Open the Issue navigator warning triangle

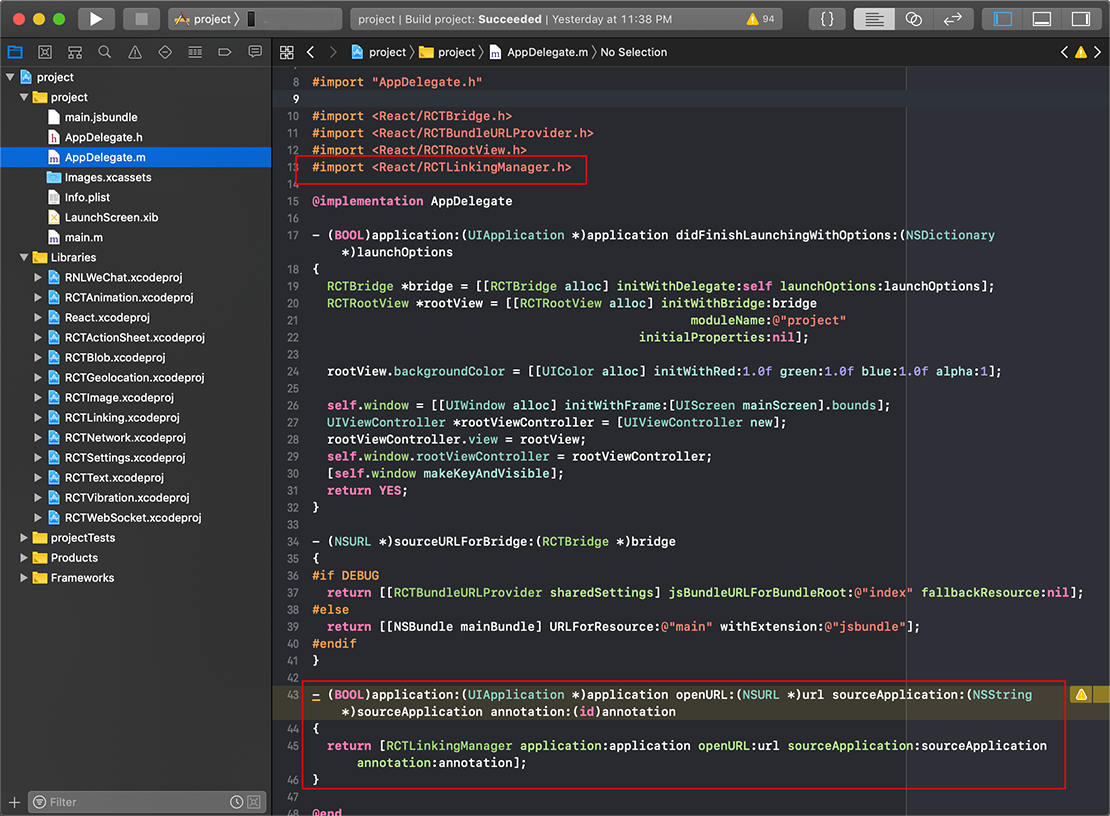[135, 52]
